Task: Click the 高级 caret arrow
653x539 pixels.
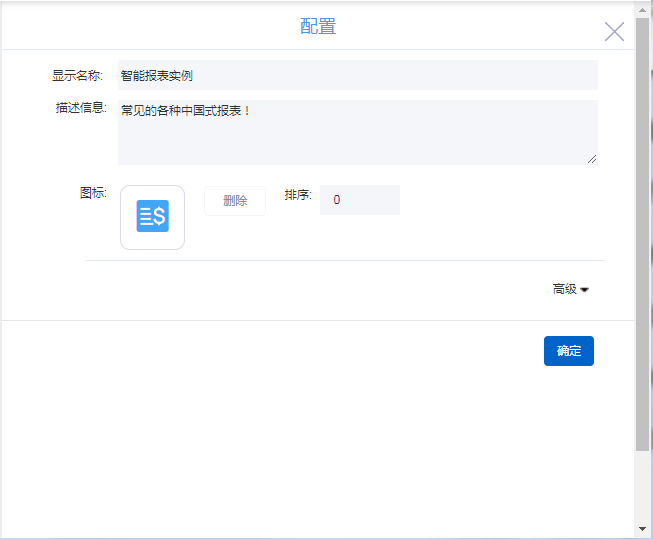Action: [x=585, y=290]
